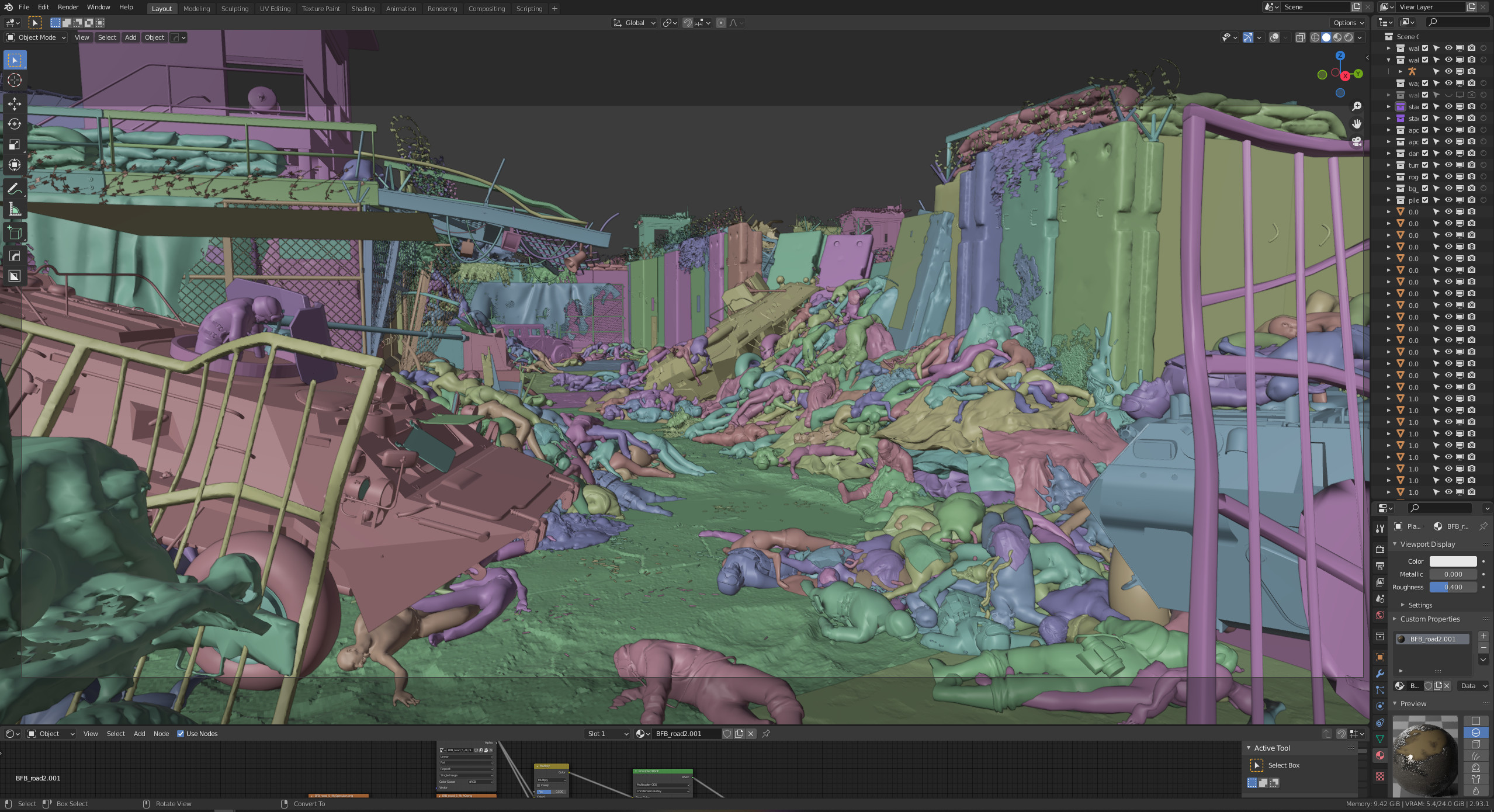Click the viewport header Add menu button

(x=131, y=37)
